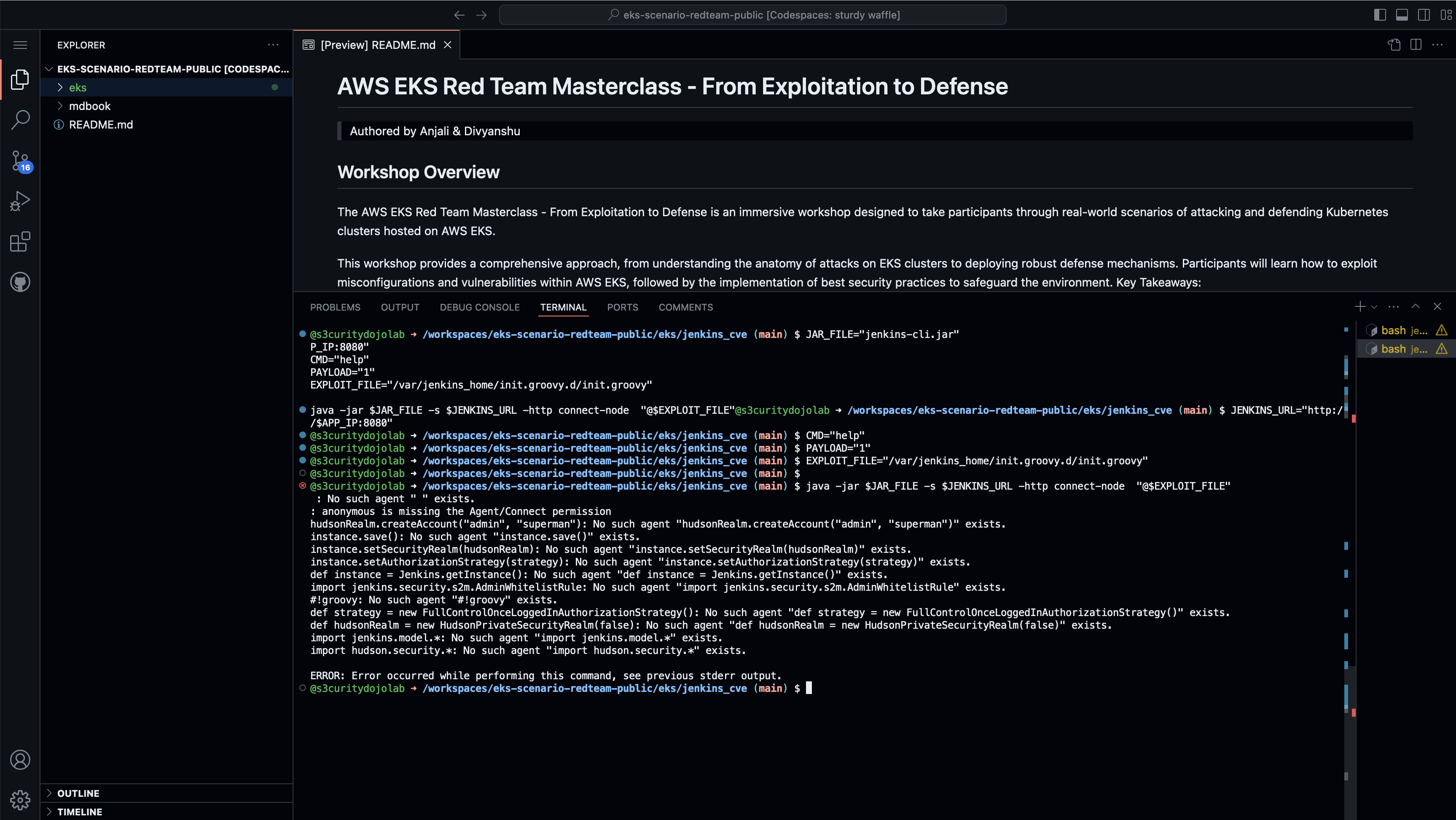Expand the OUTLINE section

pyautogui.click(x=78, y=793)
